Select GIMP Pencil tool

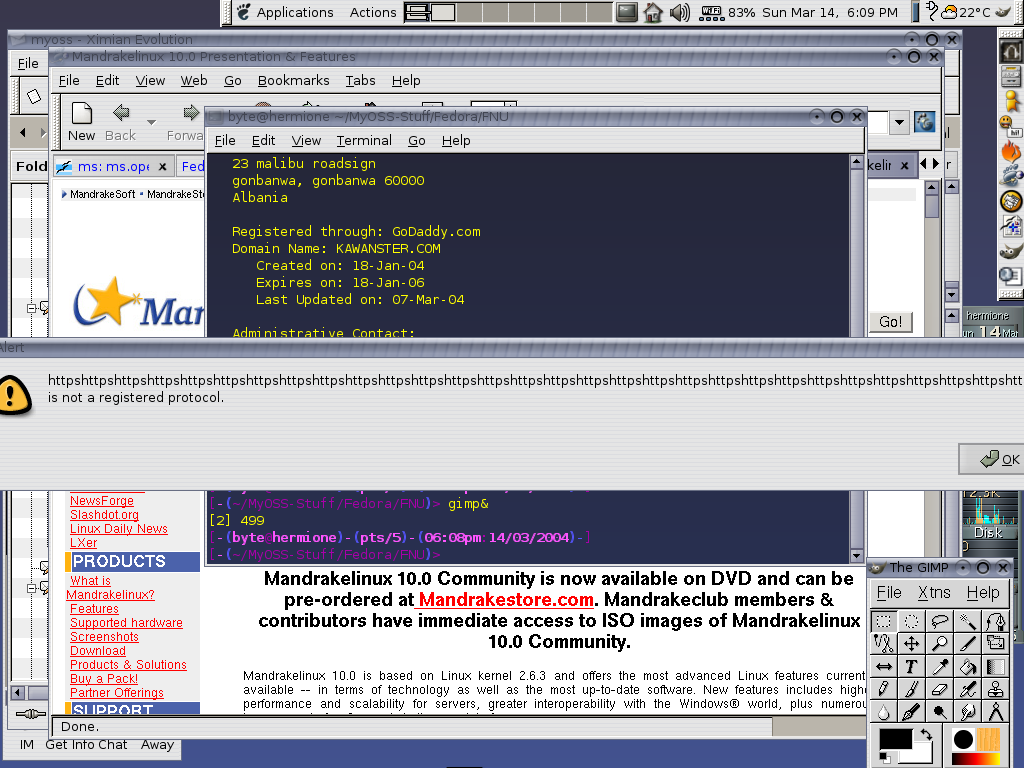tap(883, 689)
